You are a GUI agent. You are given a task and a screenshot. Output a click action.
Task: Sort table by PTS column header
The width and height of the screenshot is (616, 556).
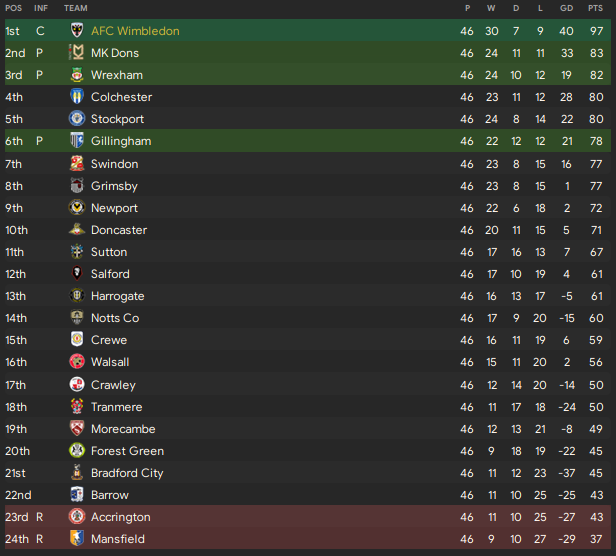click(595, 8)
